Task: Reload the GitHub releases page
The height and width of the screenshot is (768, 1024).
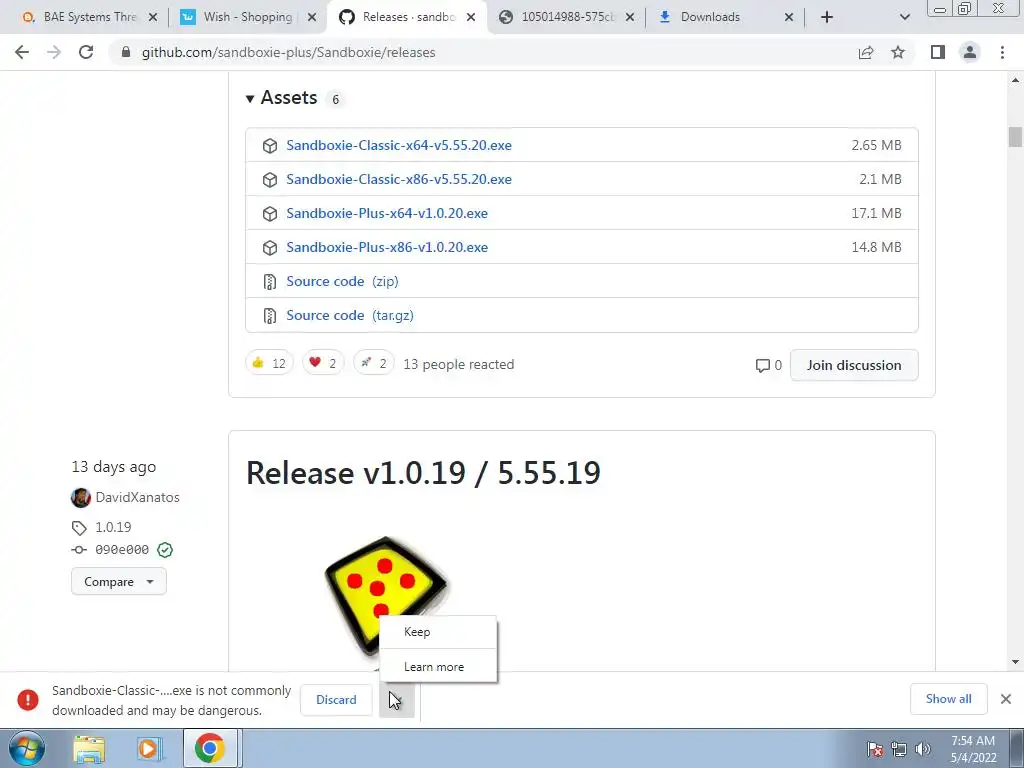Action: coord(86,52)
